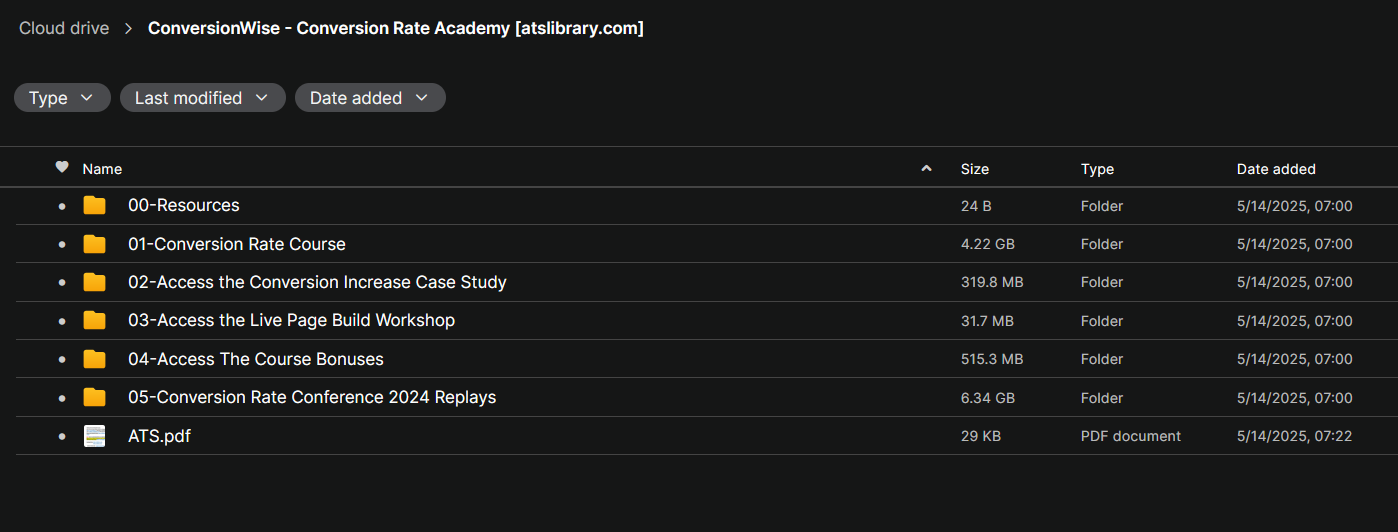Click the heart favorites column header icon
1398x532 pixels.
[62, 168]
